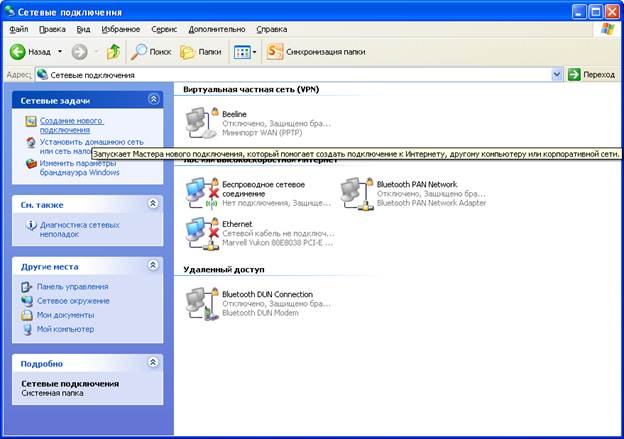The height and width of the screenshot is (439, 624).
Task: Select the wireless network connection icon
Action: coord(203,193)
